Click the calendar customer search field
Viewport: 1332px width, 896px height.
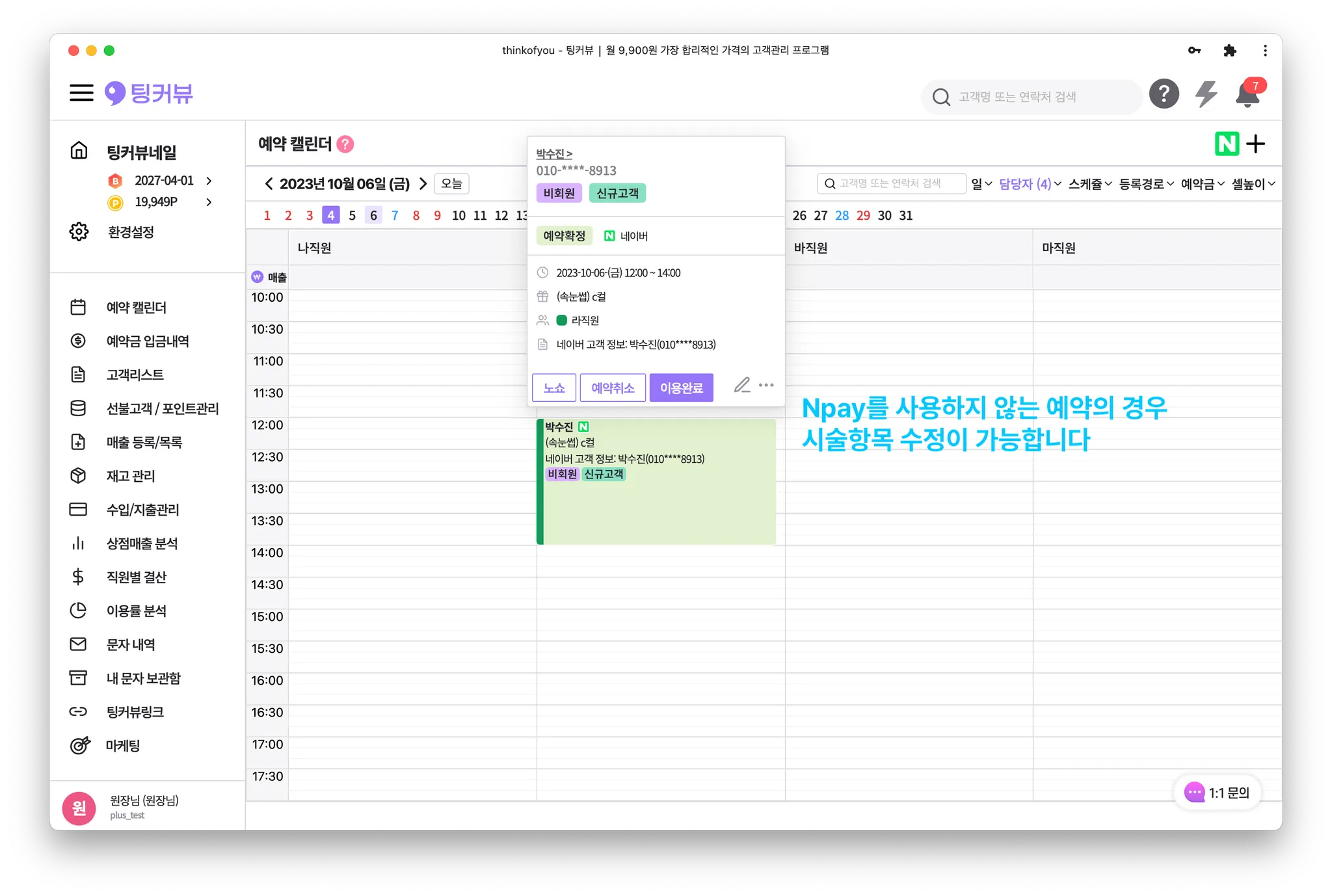[x=891, y=184]
